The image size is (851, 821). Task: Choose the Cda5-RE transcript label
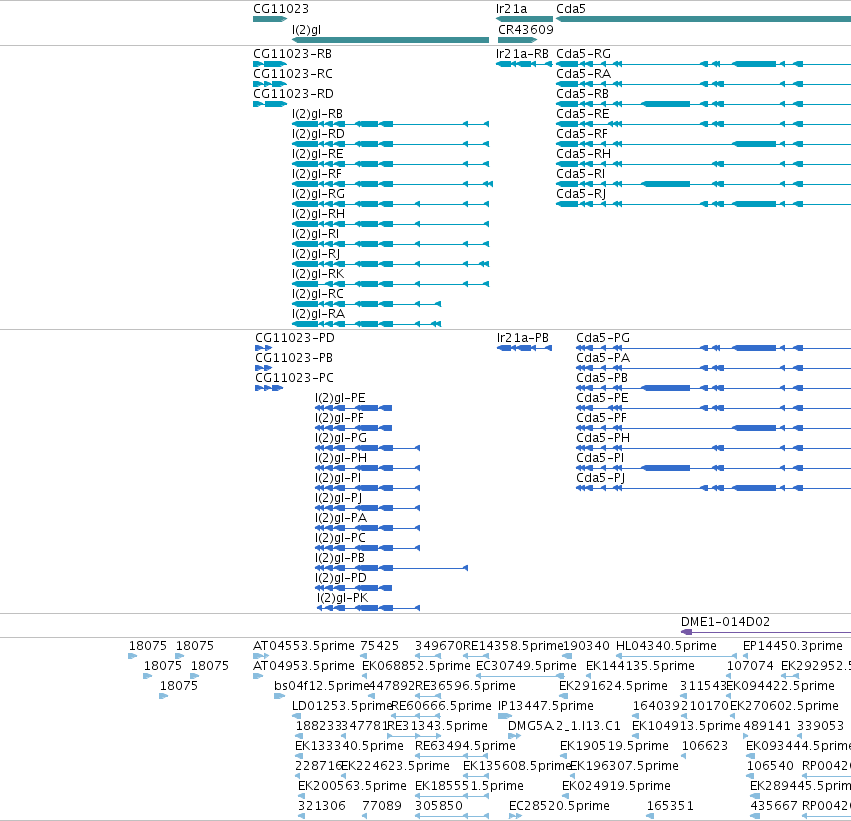click(x=583, y=114)
